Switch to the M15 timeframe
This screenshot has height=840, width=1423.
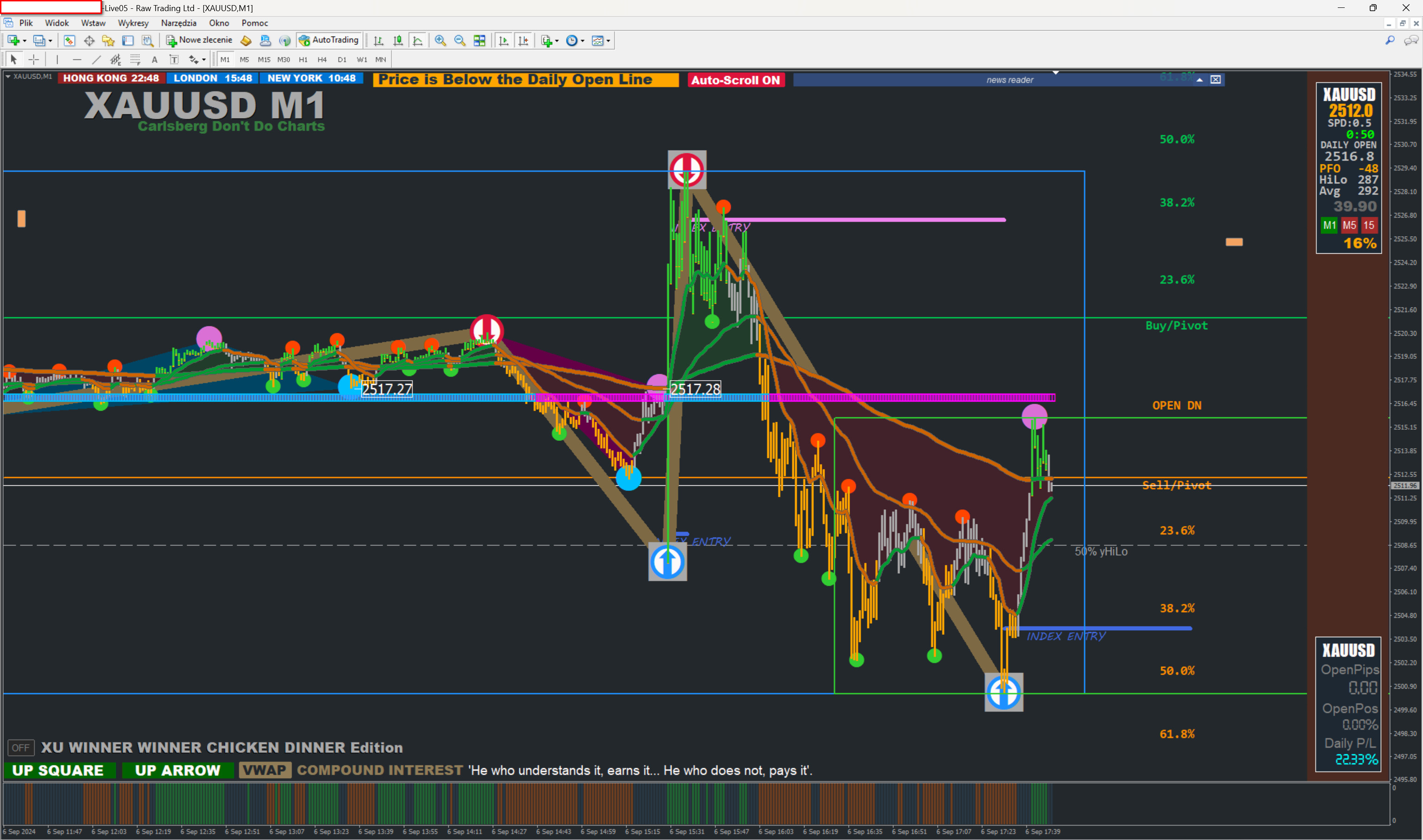(264, 59)
